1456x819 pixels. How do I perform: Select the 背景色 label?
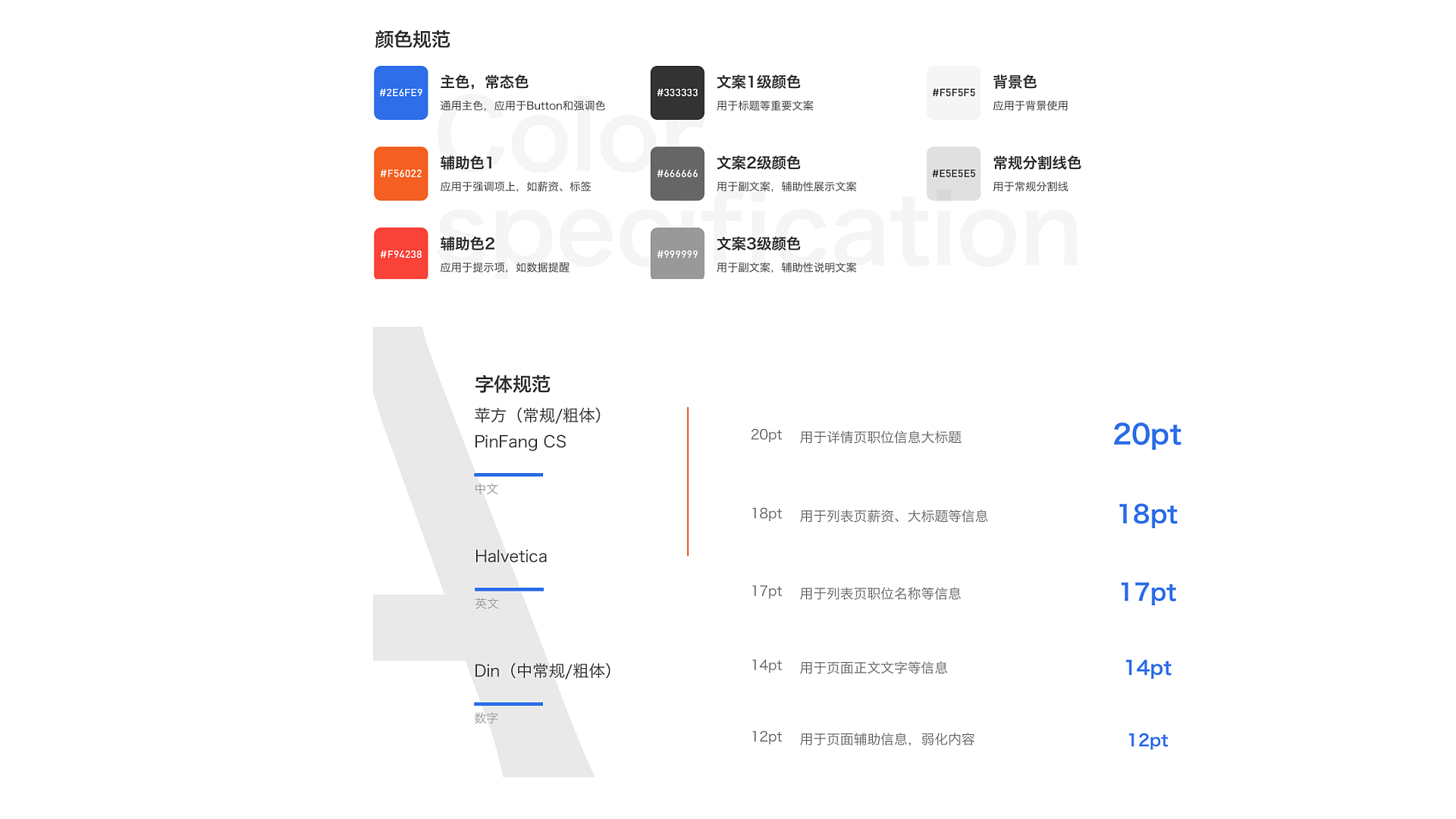(x=1015, y=82)
